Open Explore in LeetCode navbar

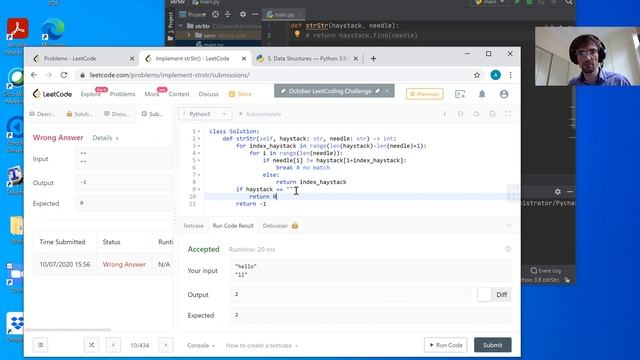[x=91, y=94]
